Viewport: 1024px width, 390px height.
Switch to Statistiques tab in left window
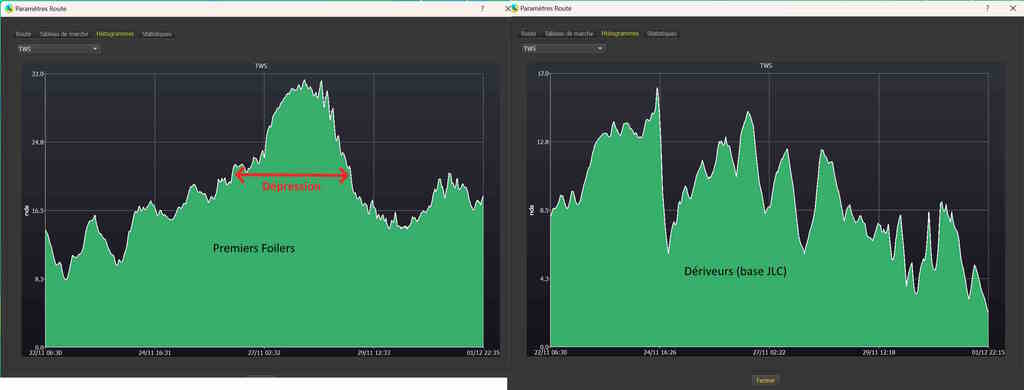[x=157, y=34]
